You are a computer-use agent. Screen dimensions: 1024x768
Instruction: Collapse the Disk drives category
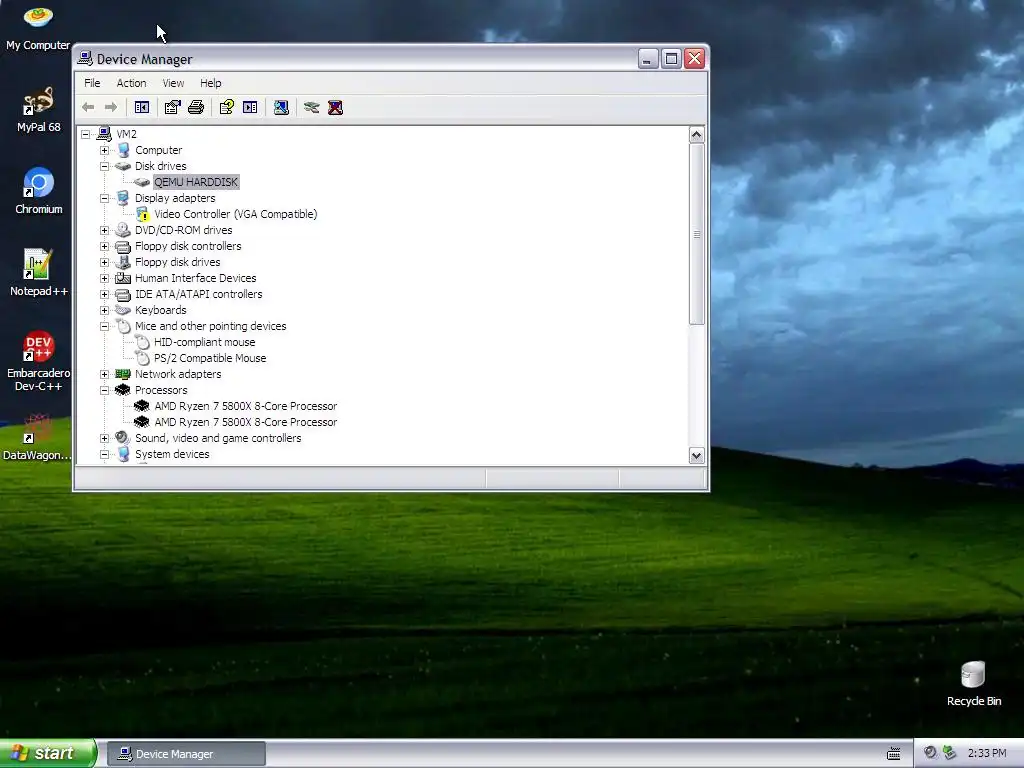pyautogui.click(x=104, y=167)
